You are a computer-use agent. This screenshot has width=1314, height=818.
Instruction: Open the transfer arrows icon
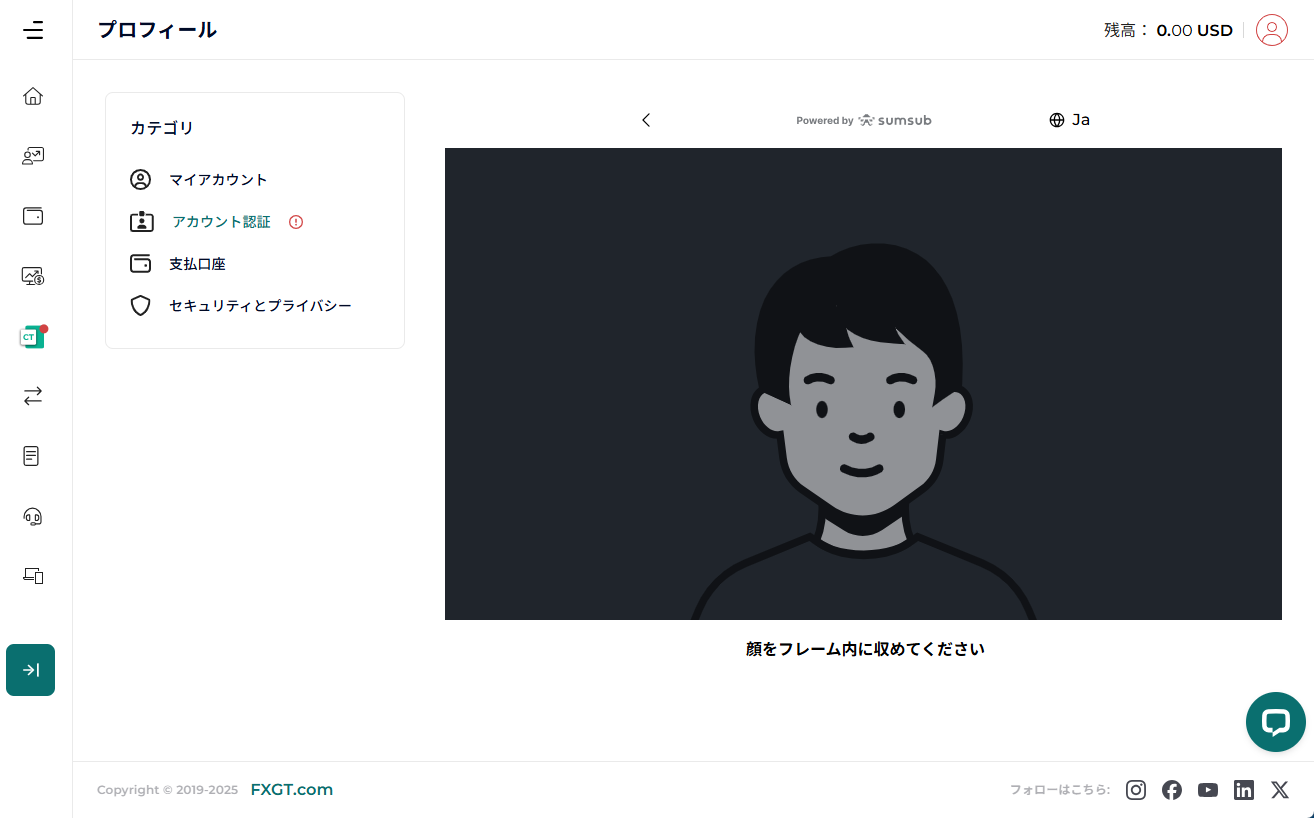(x=33, y=396)
